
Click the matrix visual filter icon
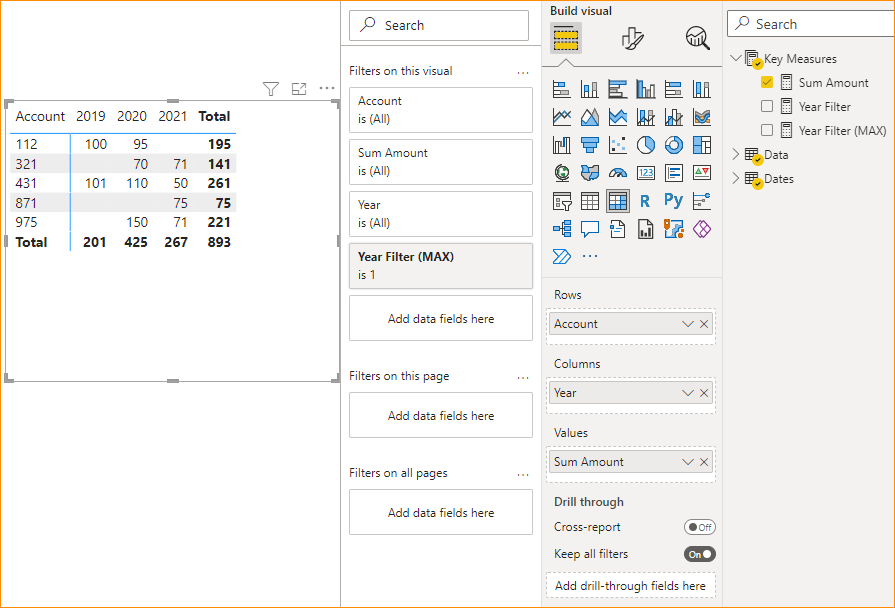pos(270,89)
